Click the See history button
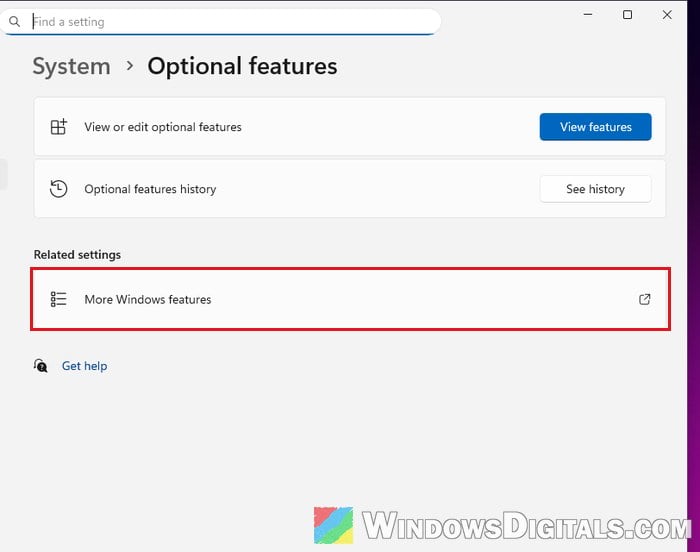The width and height of the screenshot is (700, 552). tap(595, 189)
